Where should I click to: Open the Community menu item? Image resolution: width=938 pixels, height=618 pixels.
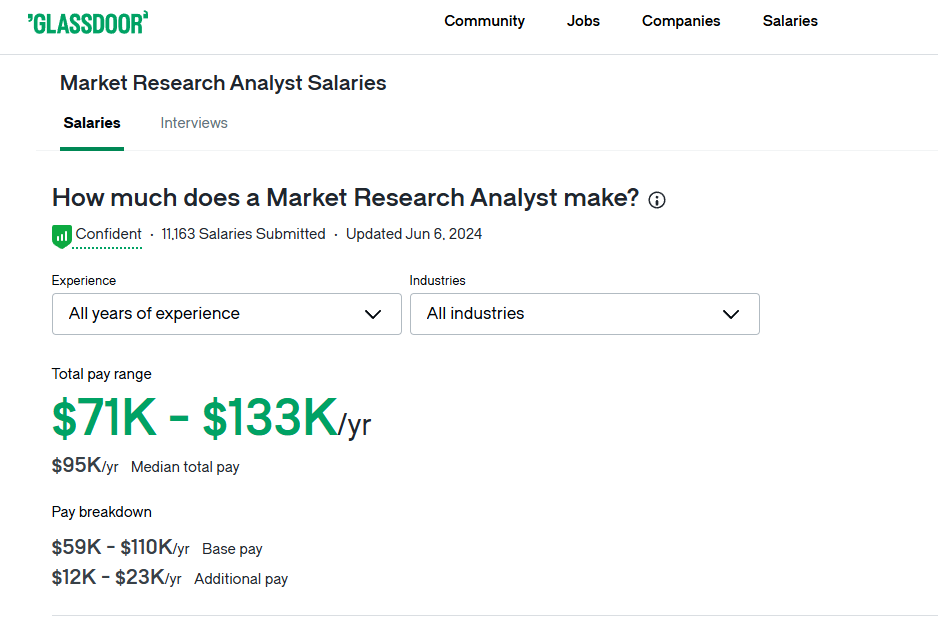(x=484, y=21)
